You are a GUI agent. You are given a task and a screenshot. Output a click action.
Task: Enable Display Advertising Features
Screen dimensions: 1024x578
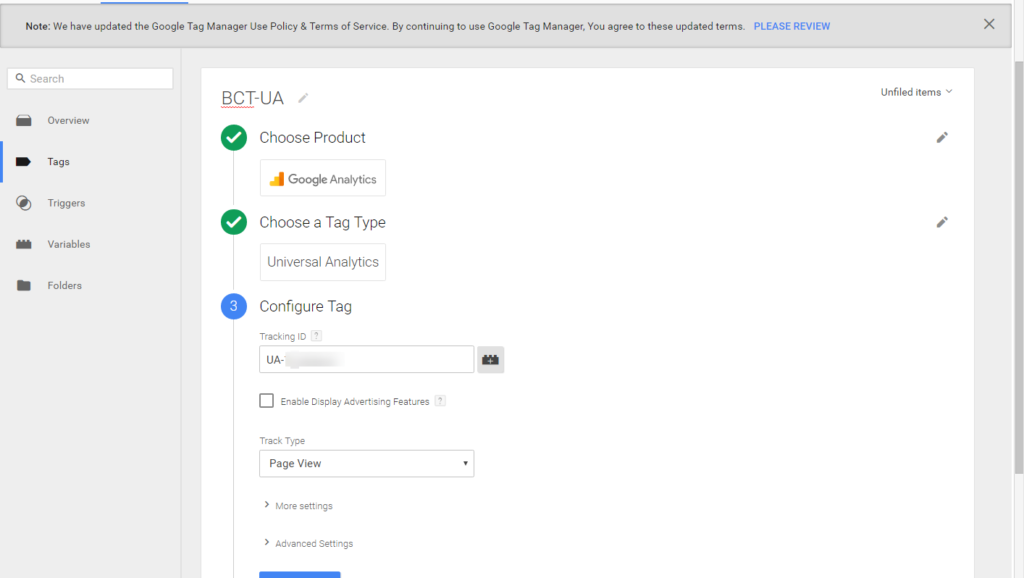coord(266,399)
